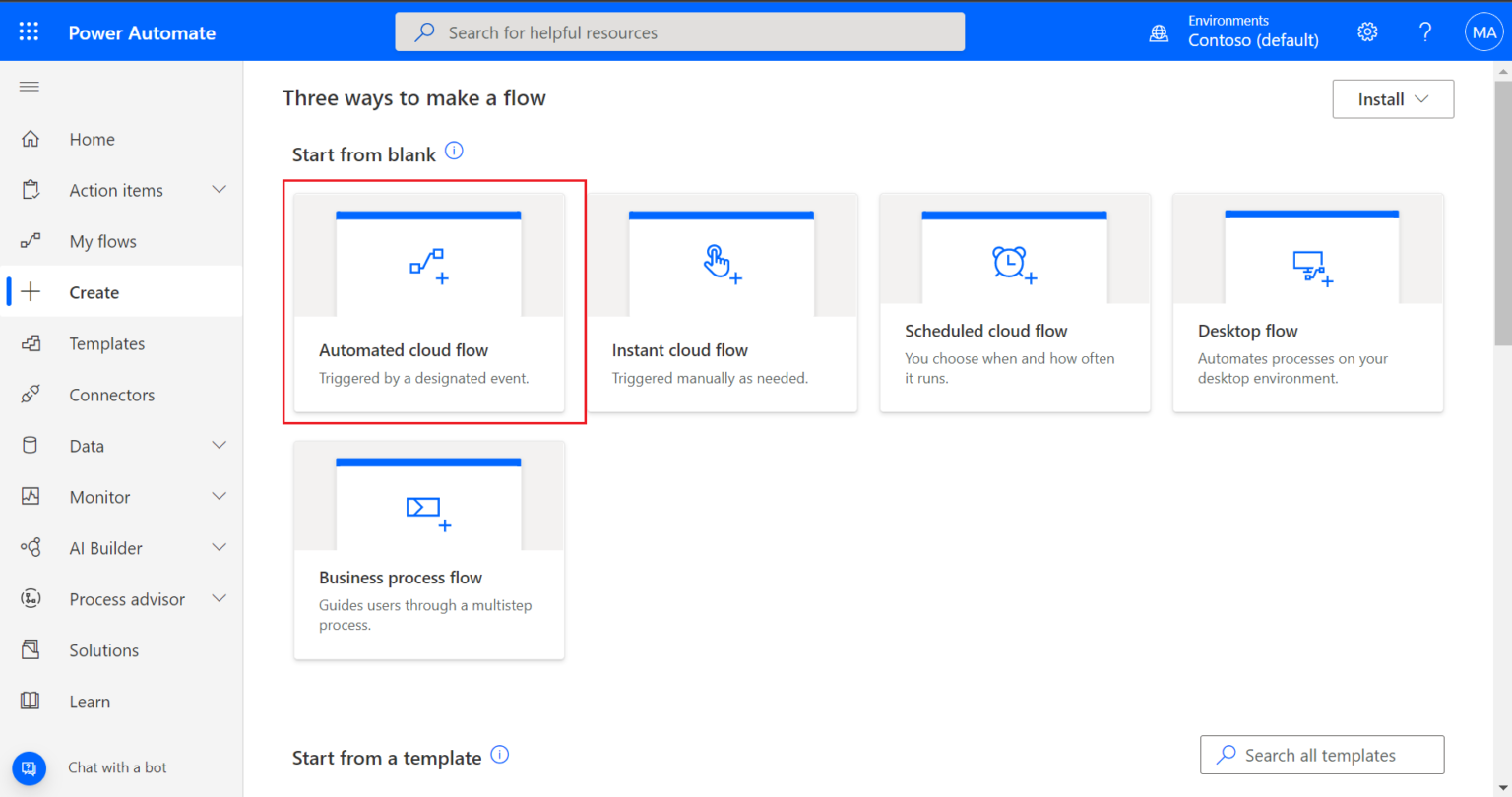This screenshot has height=797, width=1512.
Task: Open the Solutions section
Action: click(103, 649)
